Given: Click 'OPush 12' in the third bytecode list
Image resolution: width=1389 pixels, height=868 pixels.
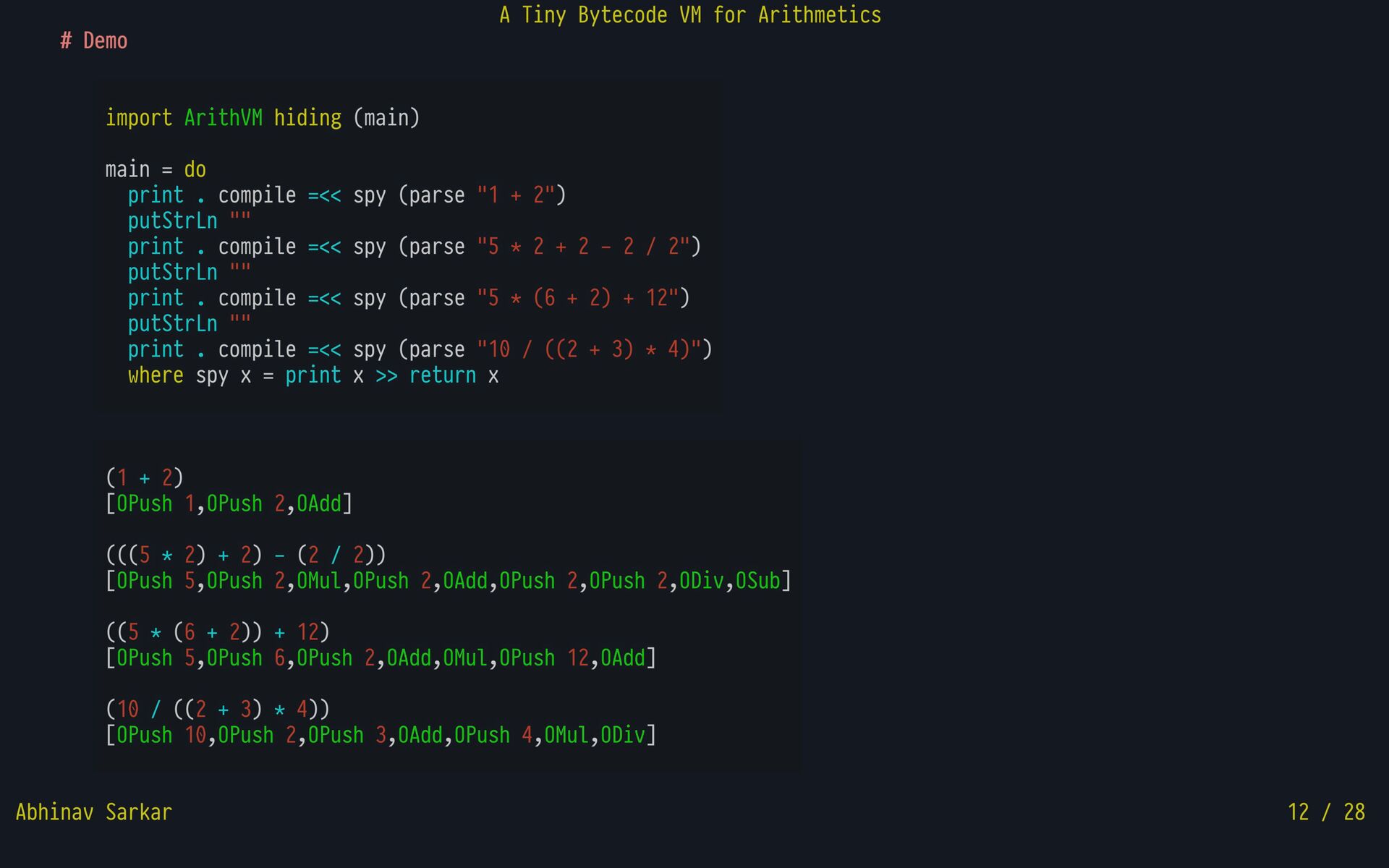Looking at the screenshot, I should (544, 658).
